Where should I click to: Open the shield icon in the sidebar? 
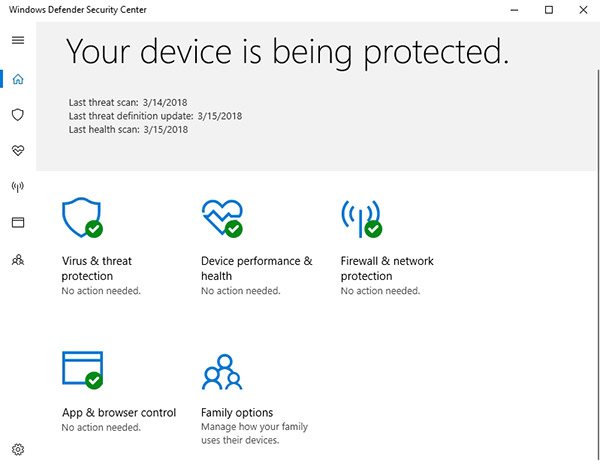pos(17,115)
